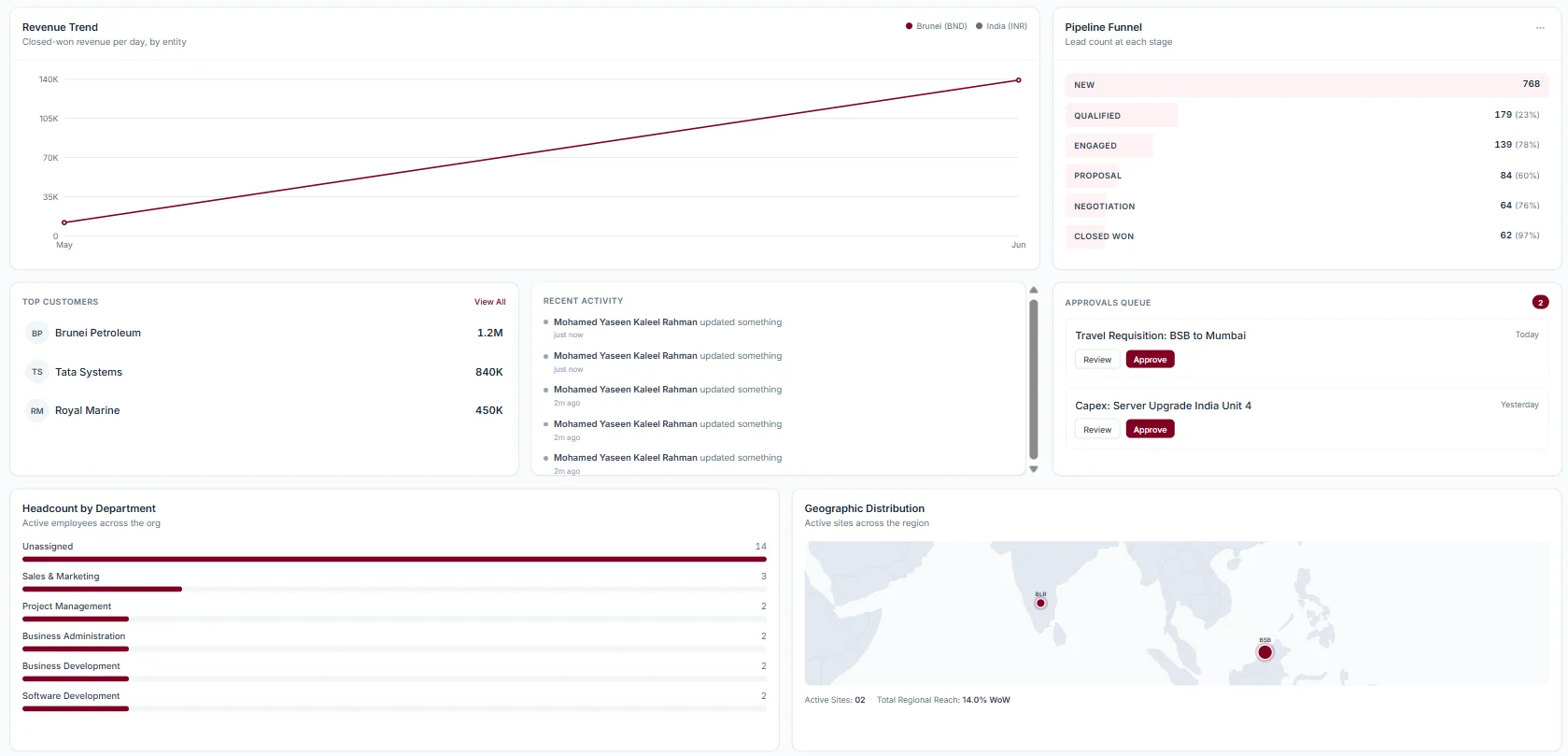This screenshot has height=756, width=1568.
Task: Click the RM avatar for Royal Marine
Action: click(x=37, y=410)
